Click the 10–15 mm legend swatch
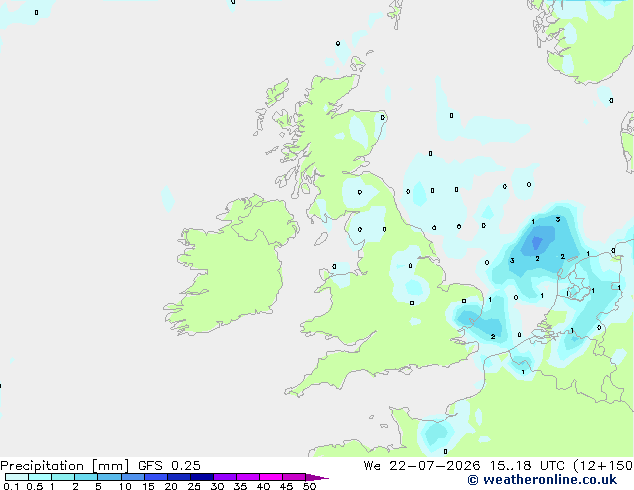The image size is (634, 490). coord(133,477)
